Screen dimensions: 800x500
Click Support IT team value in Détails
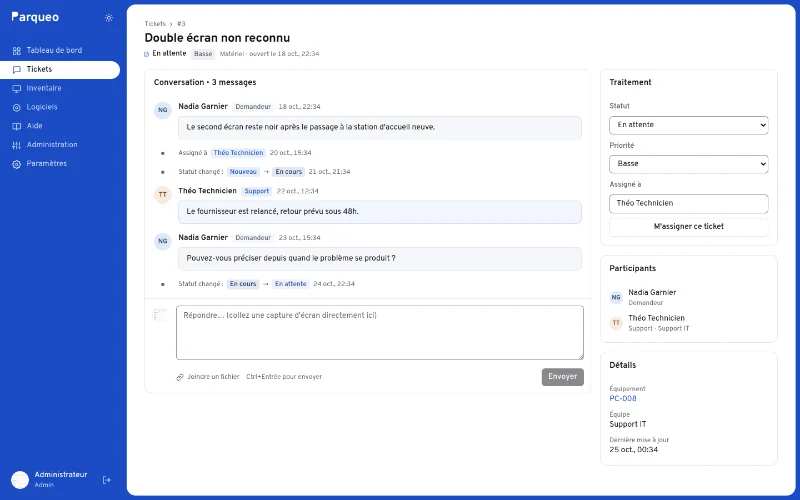coord(628,424)
